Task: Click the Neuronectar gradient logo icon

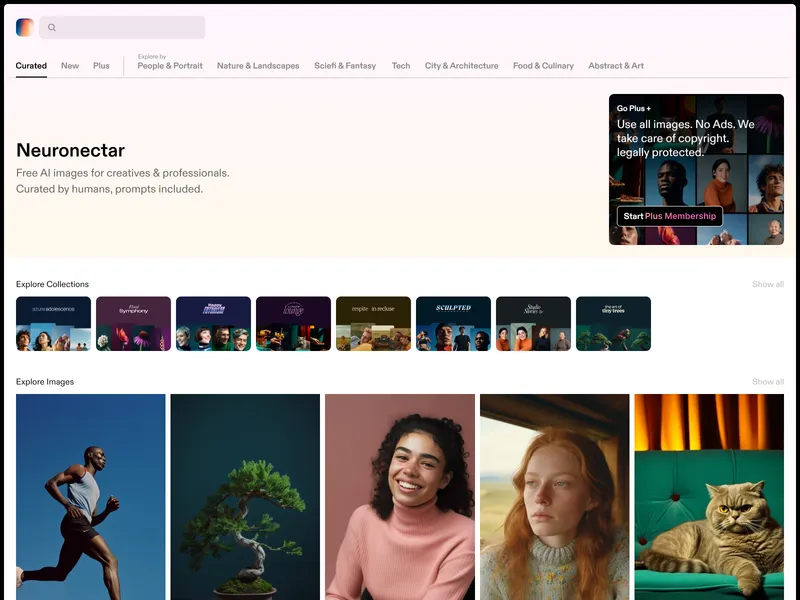Action: point(24,28)
